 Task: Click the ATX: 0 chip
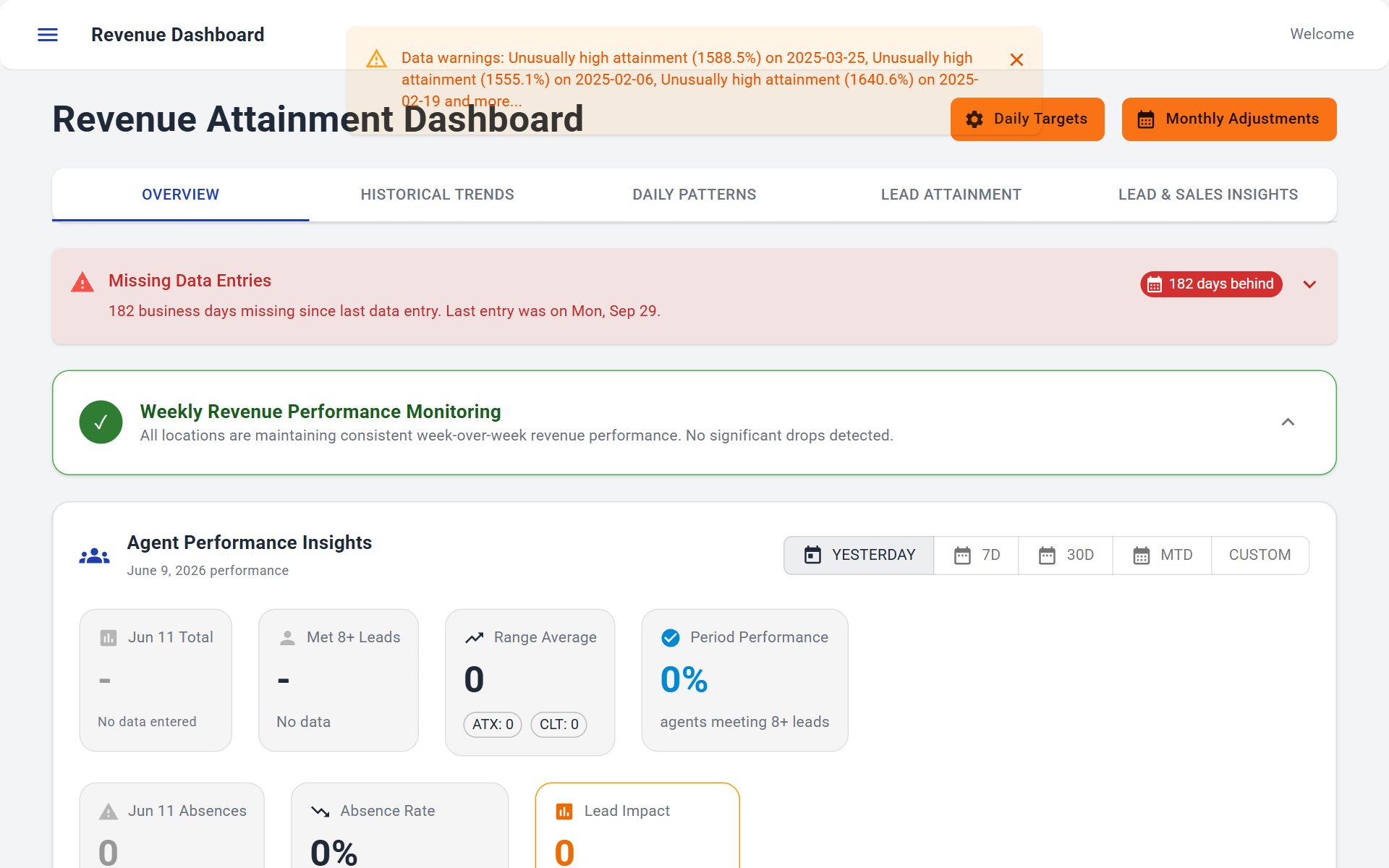(x=493, y=724)
